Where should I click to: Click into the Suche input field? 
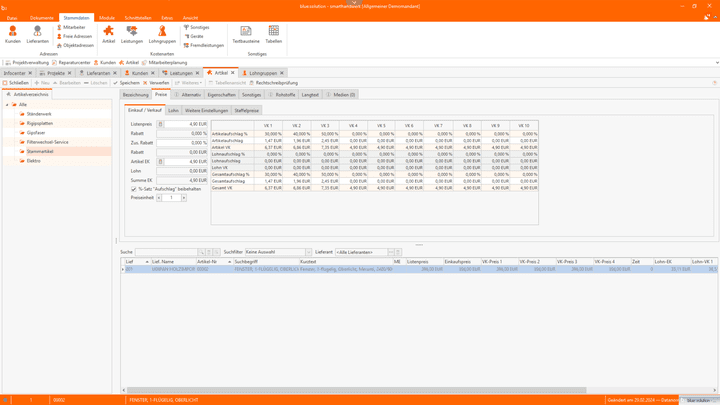coord(165,252)
